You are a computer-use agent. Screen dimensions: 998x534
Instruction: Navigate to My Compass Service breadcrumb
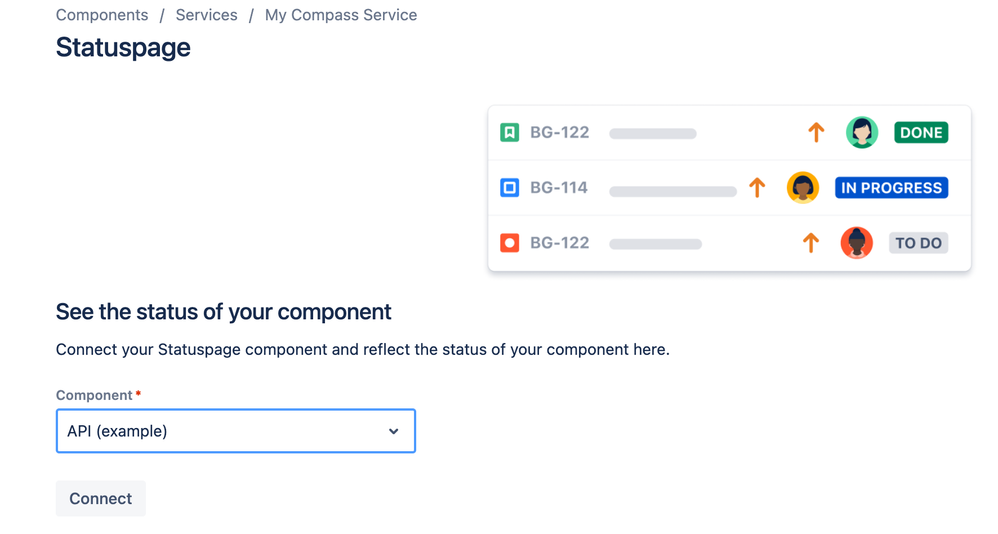tap(341, 15)
